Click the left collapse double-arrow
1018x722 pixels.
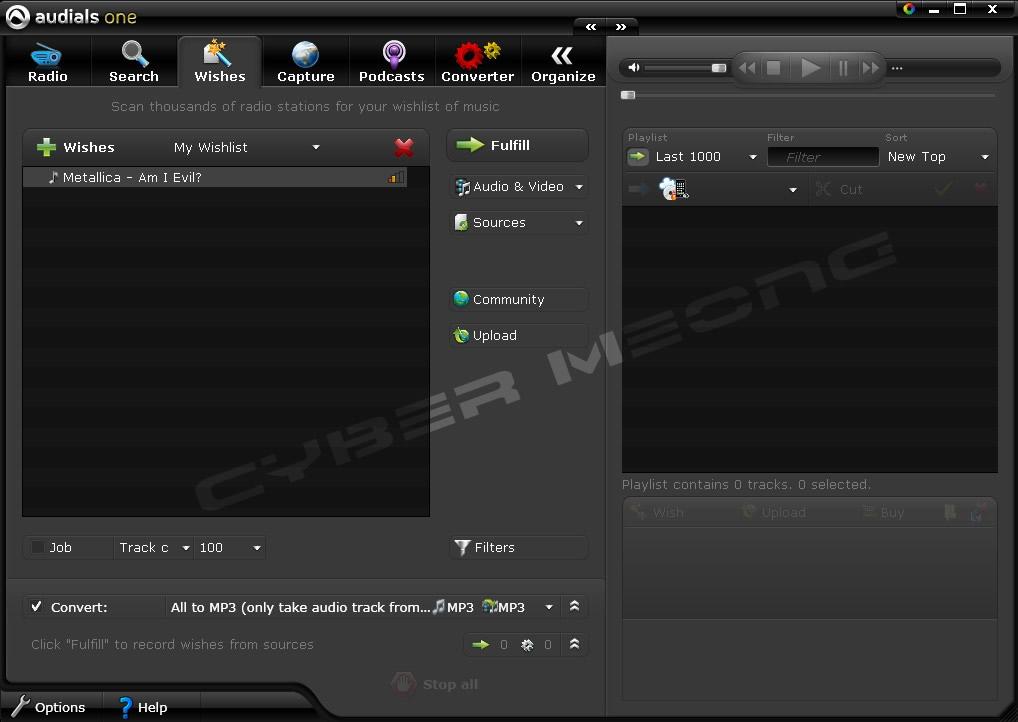pos(591,27)
